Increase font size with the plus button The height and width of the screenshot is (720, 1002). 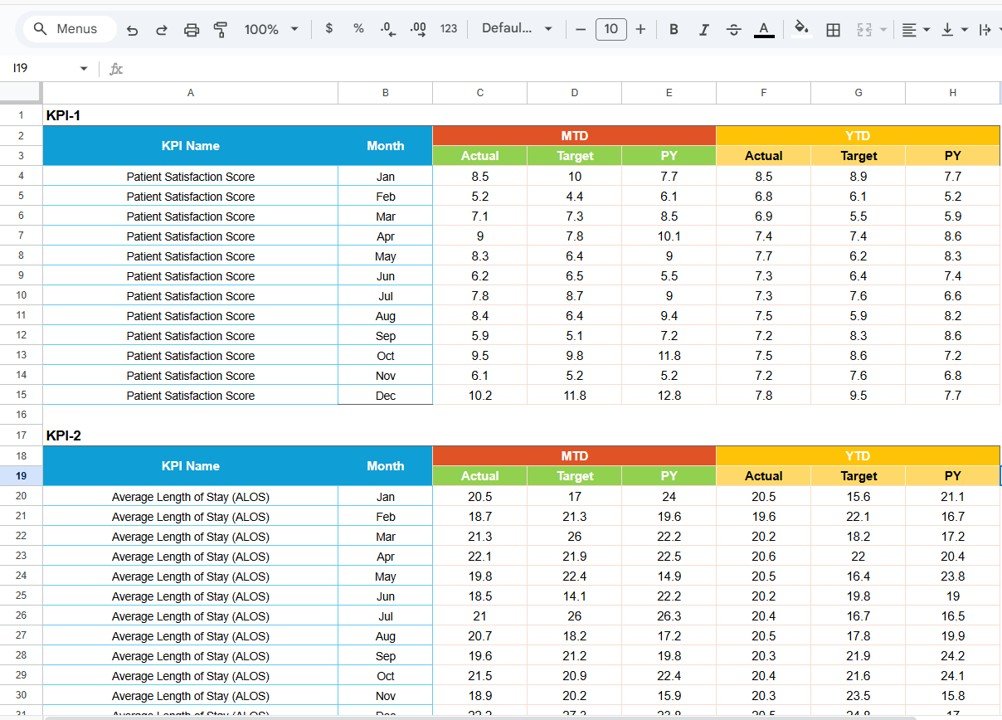[x=640, y=29]
